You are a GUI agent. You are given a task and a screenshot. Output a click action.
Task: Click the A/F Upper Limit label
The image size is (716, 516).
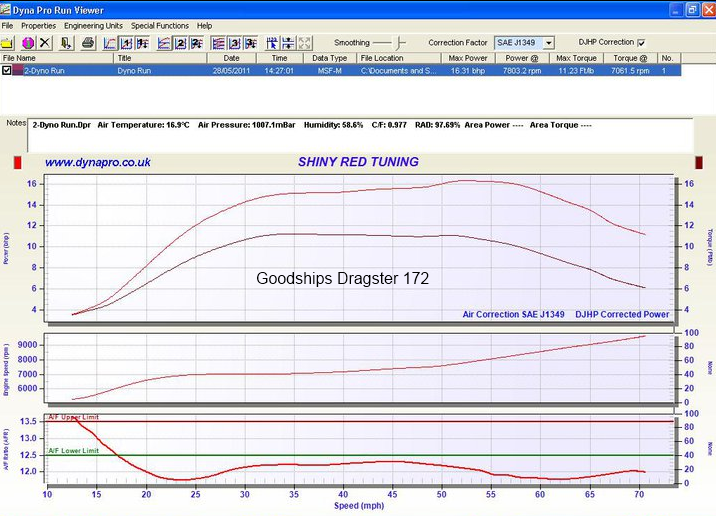click(x=74, y=417)
